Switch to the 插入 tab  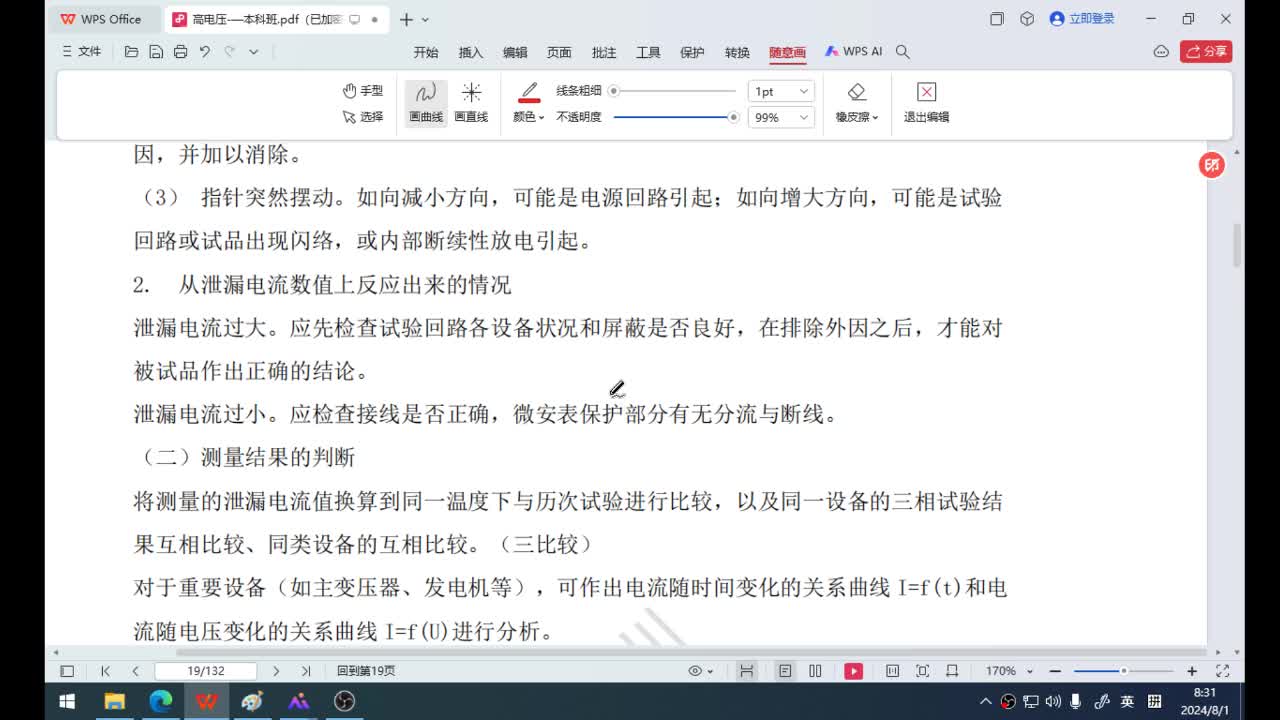(470, 52)
